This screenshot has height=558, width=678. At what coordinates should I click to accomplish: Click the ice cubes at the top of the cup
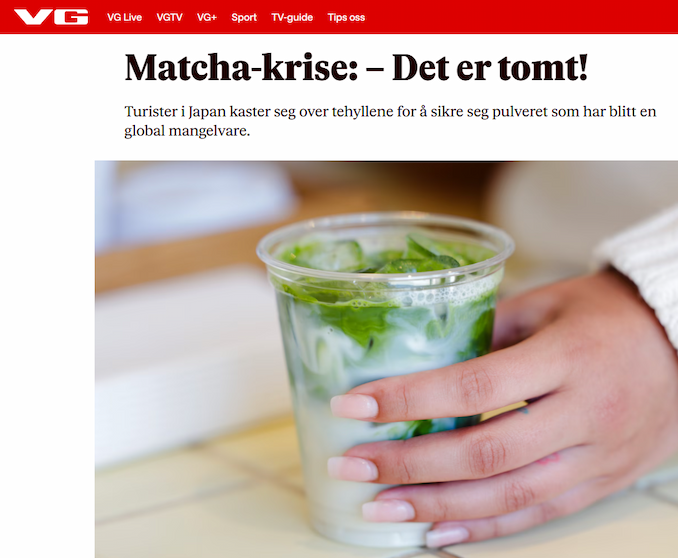pyautogui.click(x=381, y=255)
